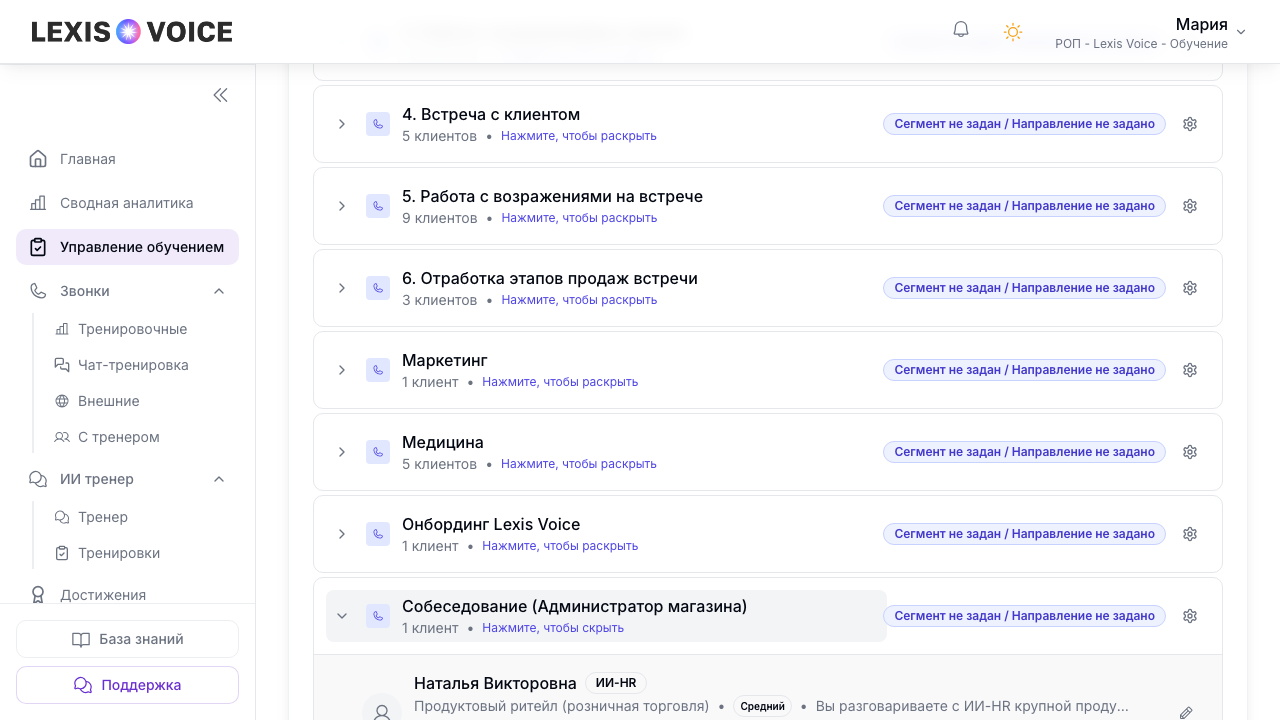Open Достижения page
This screenshot has width=1280, height=720.
pyautogui.click(x=127, y=594)
